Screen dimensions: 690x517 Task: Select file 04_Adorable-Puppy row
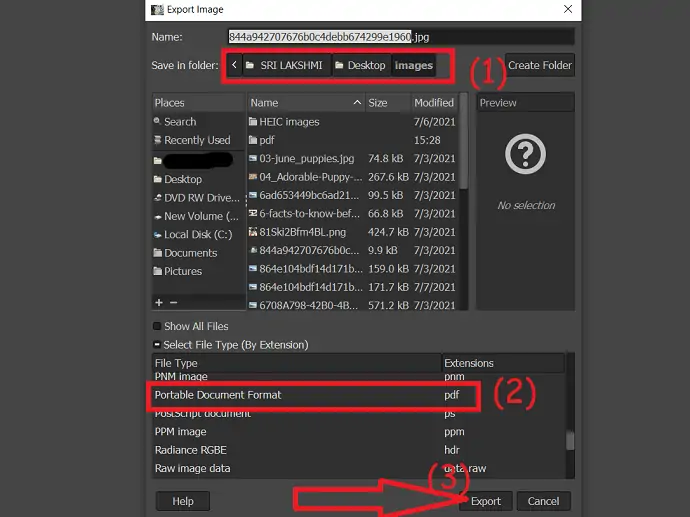click(x=352, y=177)
